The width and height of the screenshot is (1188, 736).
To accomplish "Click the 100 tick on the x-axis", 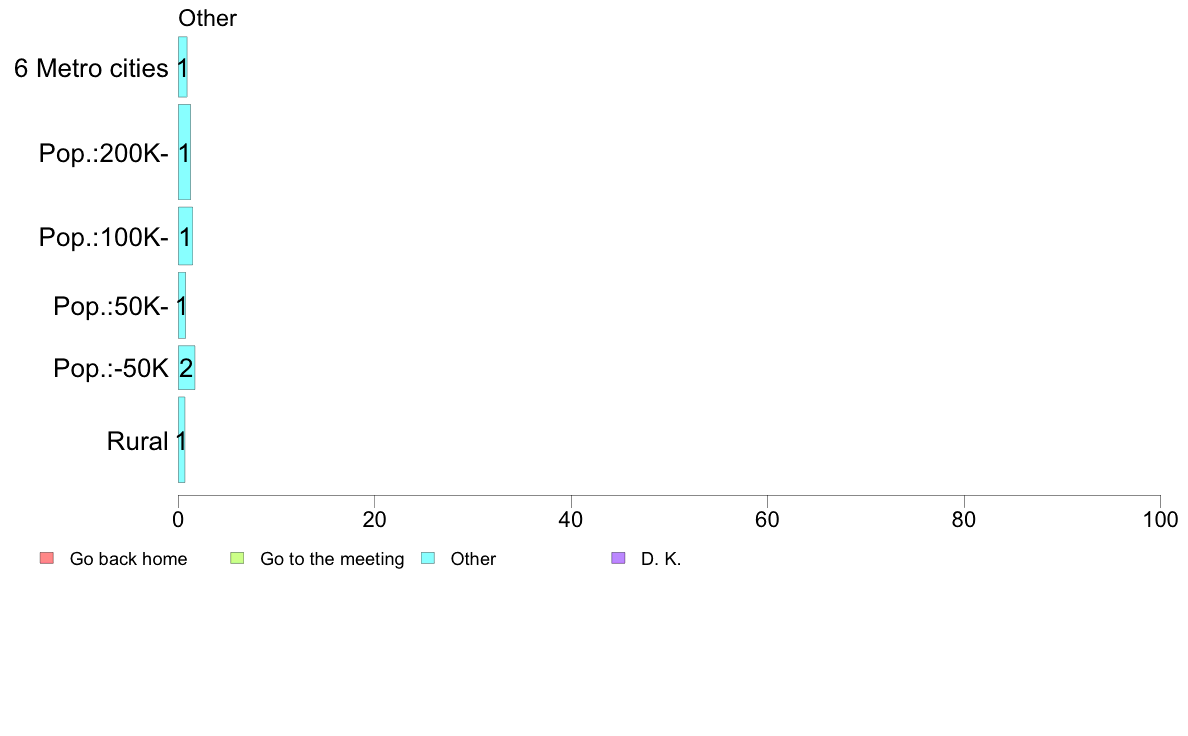I will 1160,519.
